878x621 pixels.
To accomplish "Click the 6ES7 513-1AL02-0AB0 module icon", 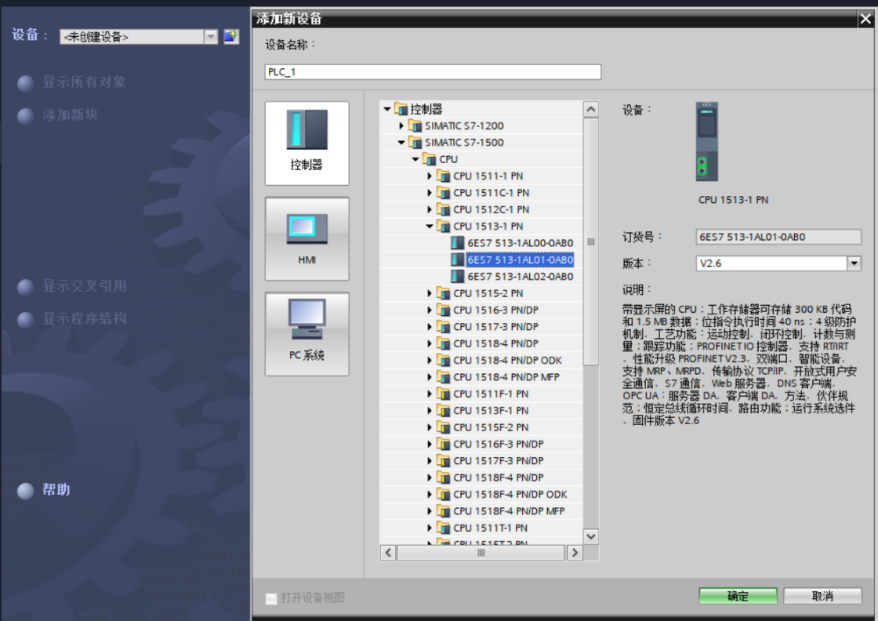I will 457,277.
